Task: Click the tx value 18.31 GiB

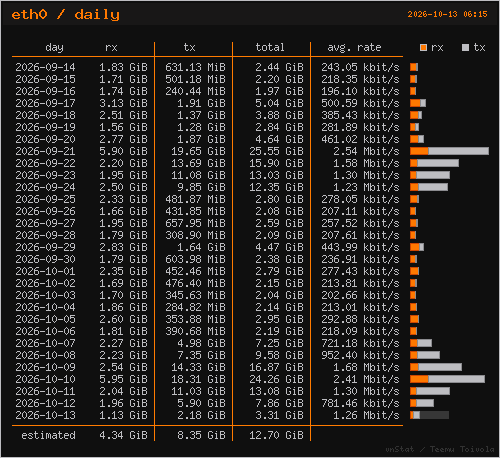Action: coord(198,379)
